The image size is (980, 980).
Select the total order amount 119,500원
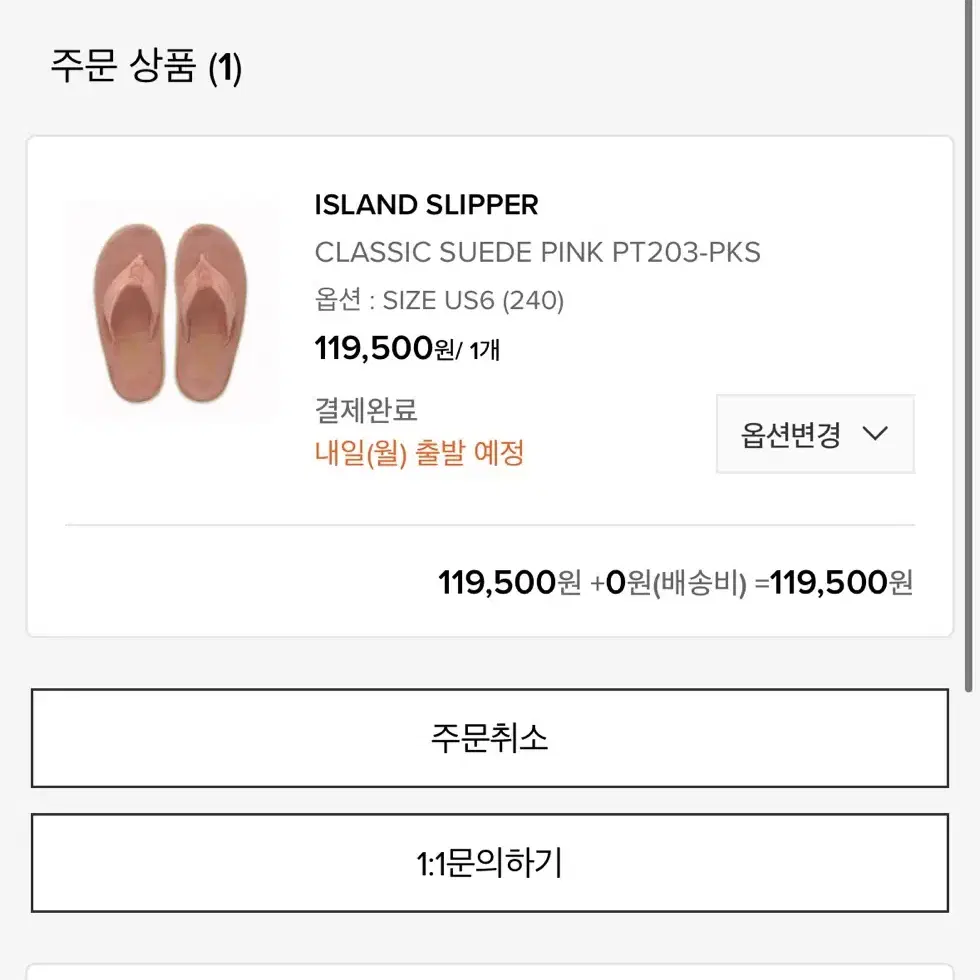pyautogui.click(x=843, y=582)
